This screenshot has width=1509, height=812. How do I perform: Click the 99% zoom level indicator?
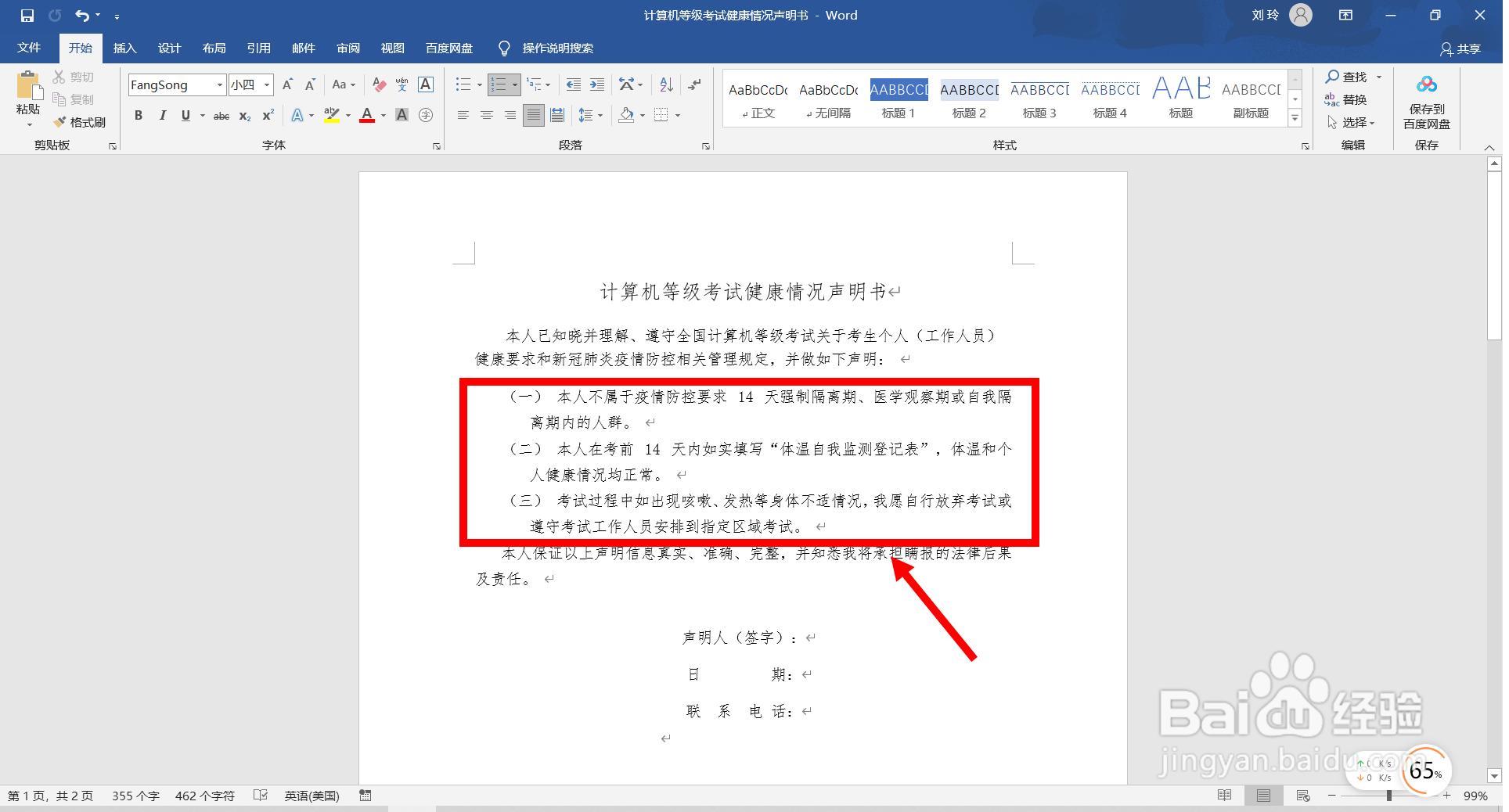1475,796
